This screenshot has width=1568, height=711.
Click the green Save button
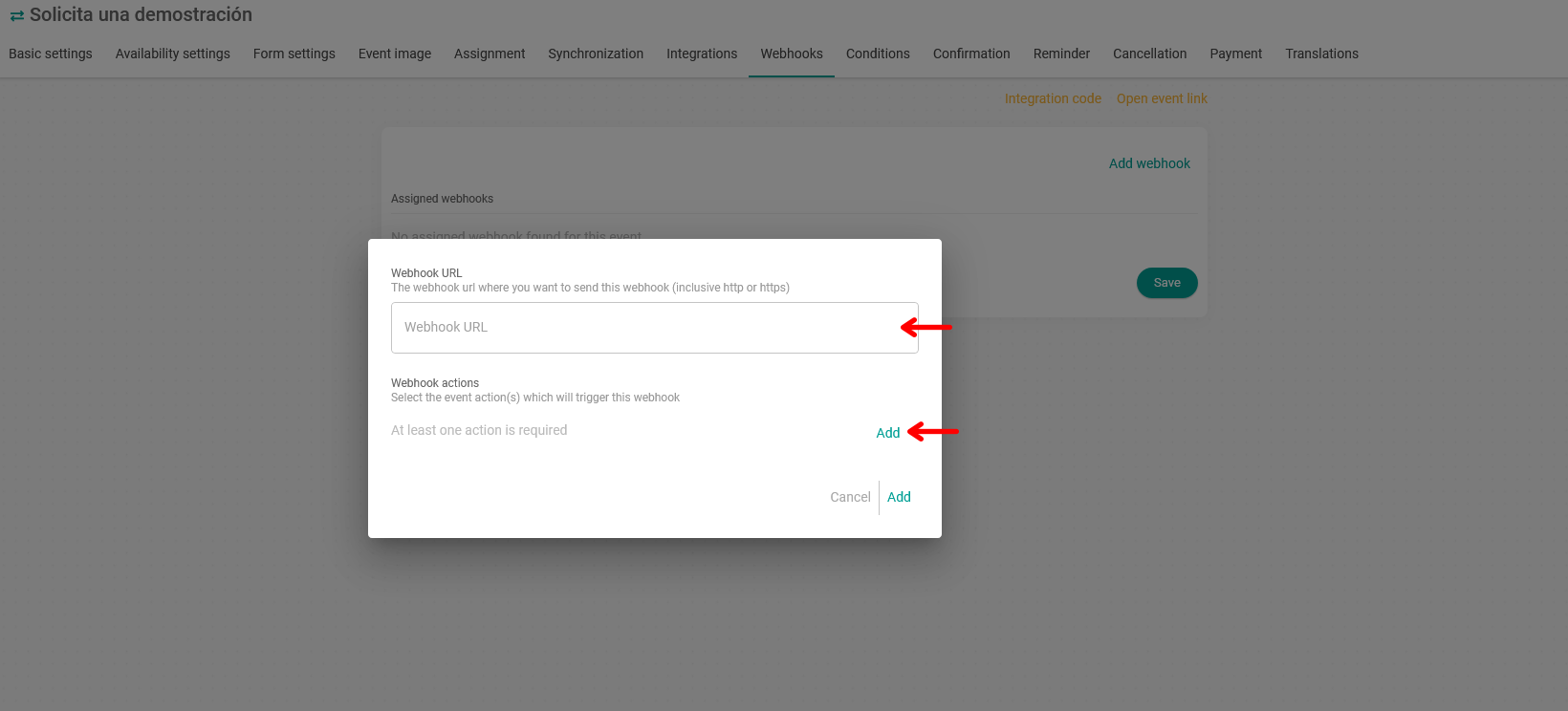1167,283
